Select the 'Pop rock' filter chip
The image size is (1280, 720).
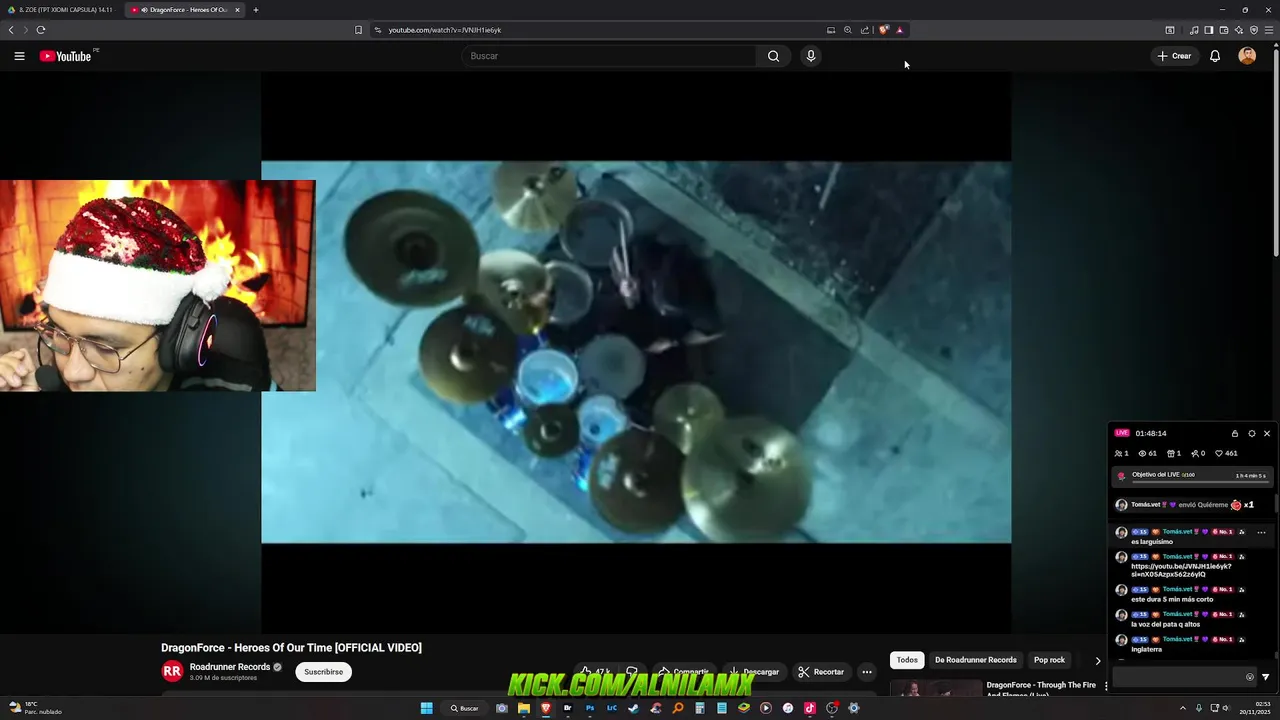[1049, 660]
